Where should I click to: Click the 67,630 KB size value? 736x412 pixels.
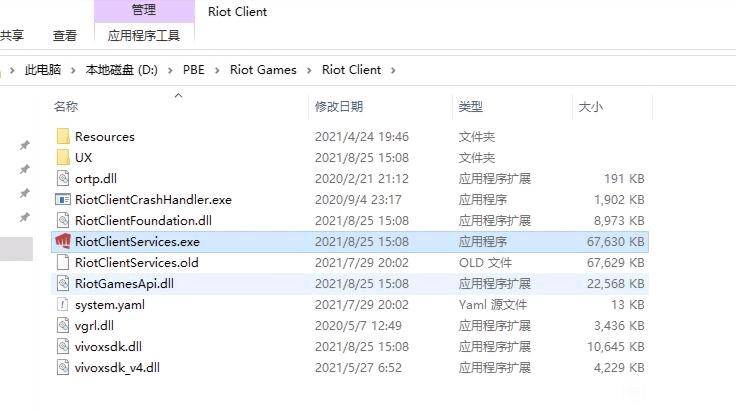[x=615, y=241]
